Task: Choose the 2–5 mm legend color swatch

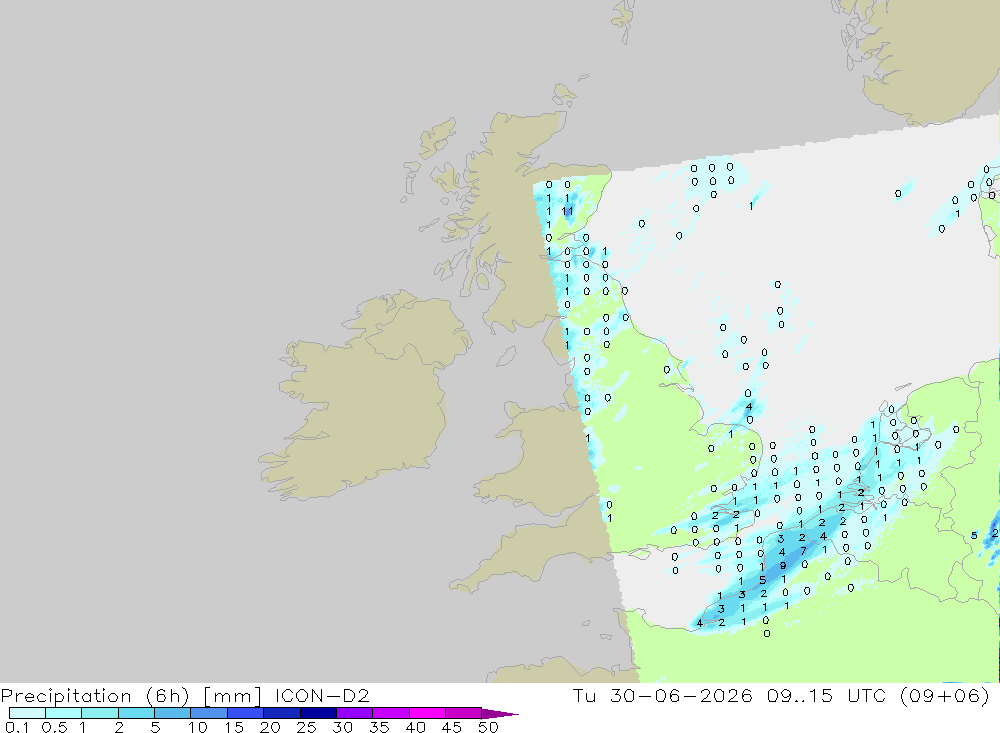Action: (136, 713)
